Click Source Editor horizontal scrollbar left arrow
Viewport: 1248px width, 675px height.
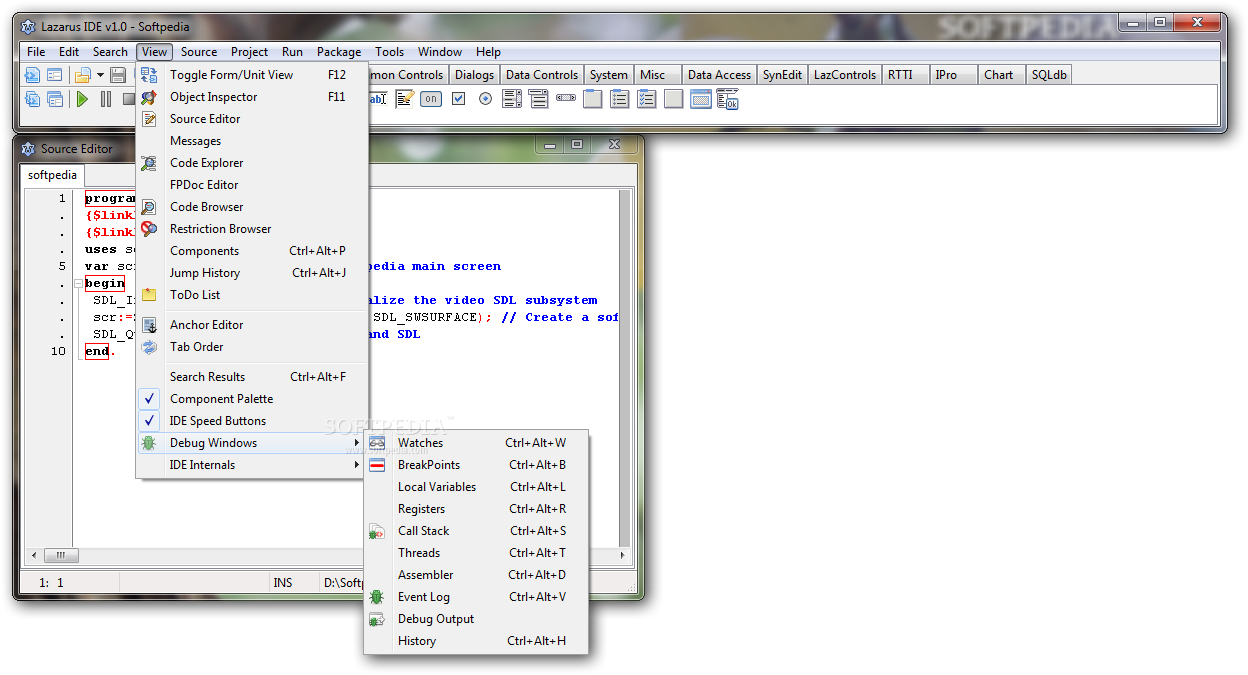tap(34, 555)
